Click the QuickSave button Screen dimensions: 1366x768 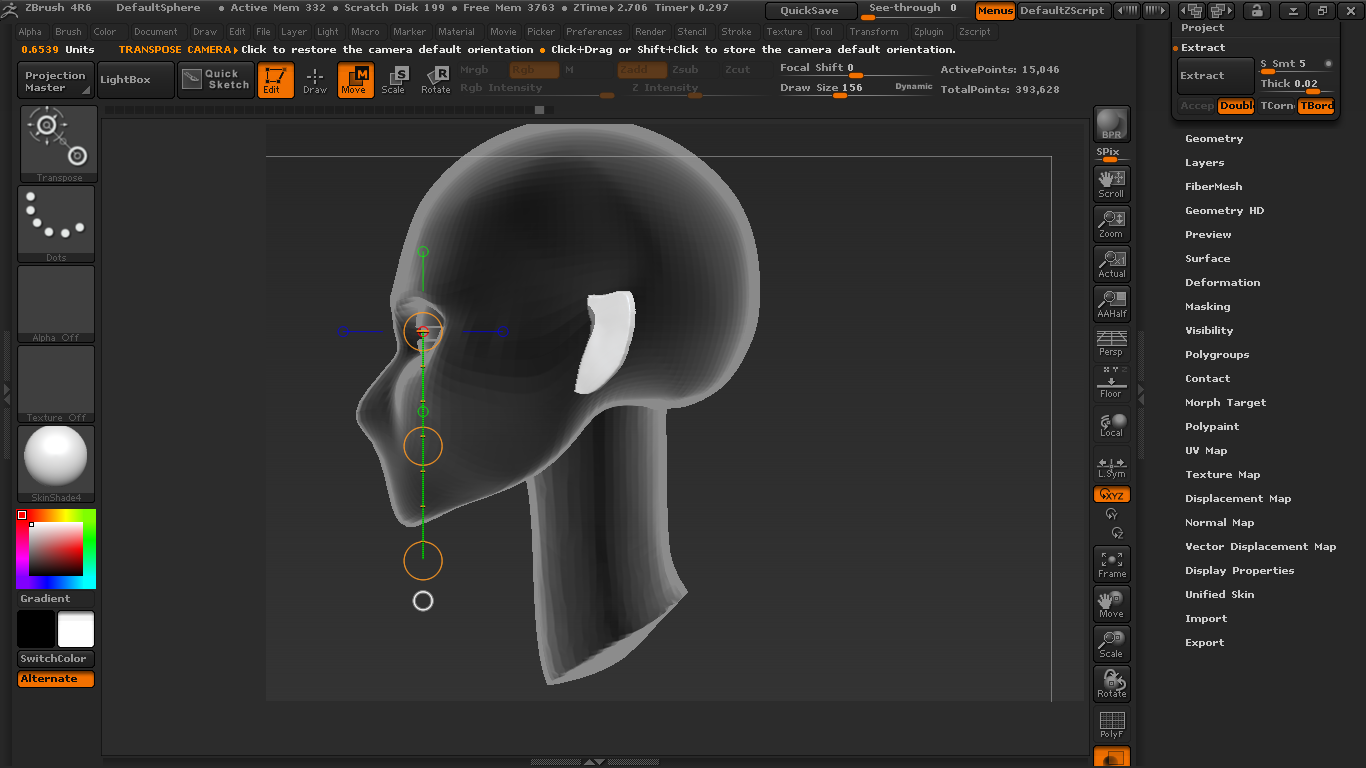pos(810,11)
